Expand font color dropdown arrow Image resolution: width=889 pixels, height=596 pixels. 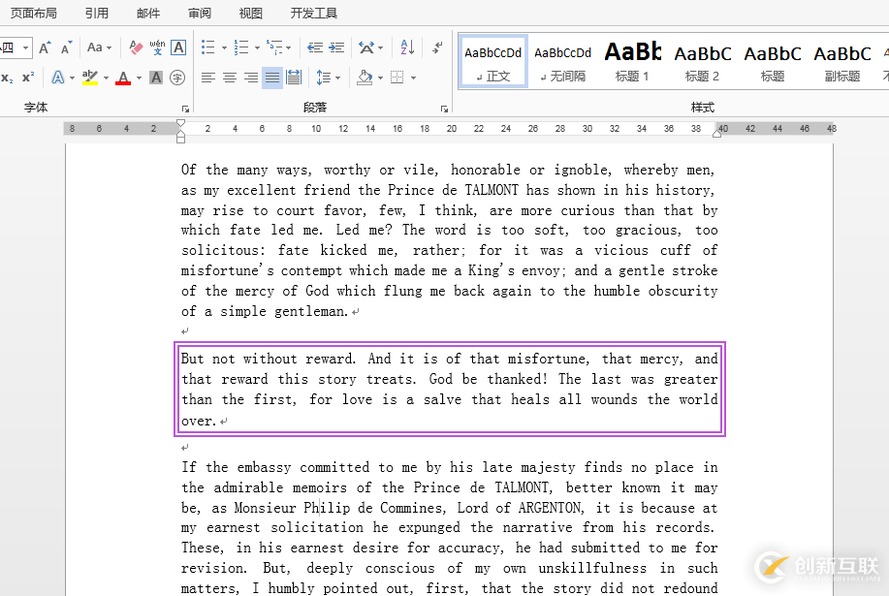[x=139, y=78]
